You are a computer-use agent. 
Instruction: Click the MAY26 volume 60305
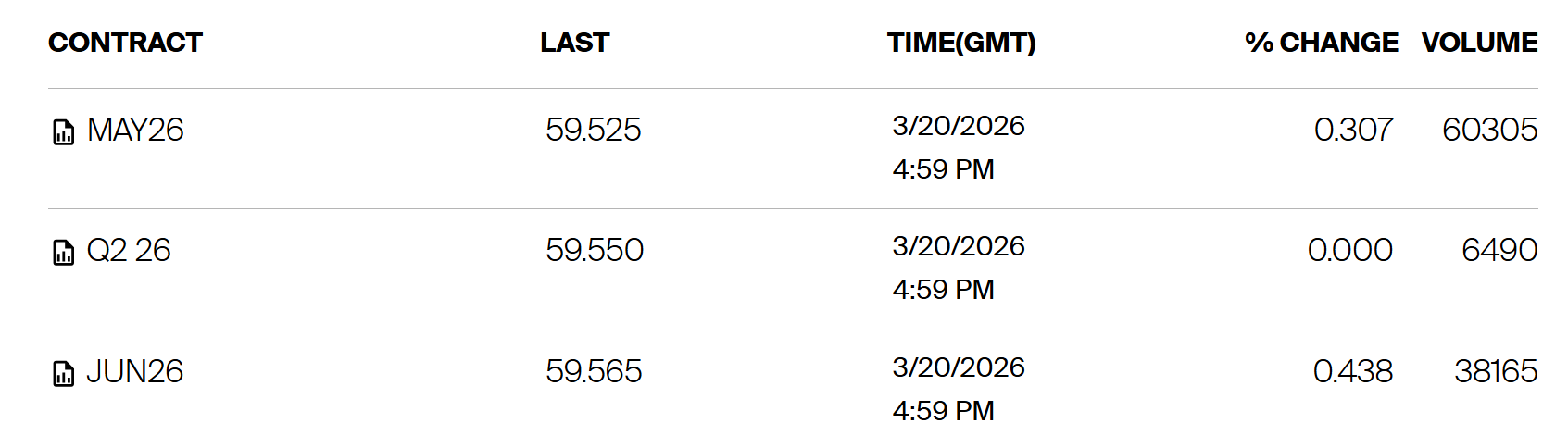[1489, 130]
